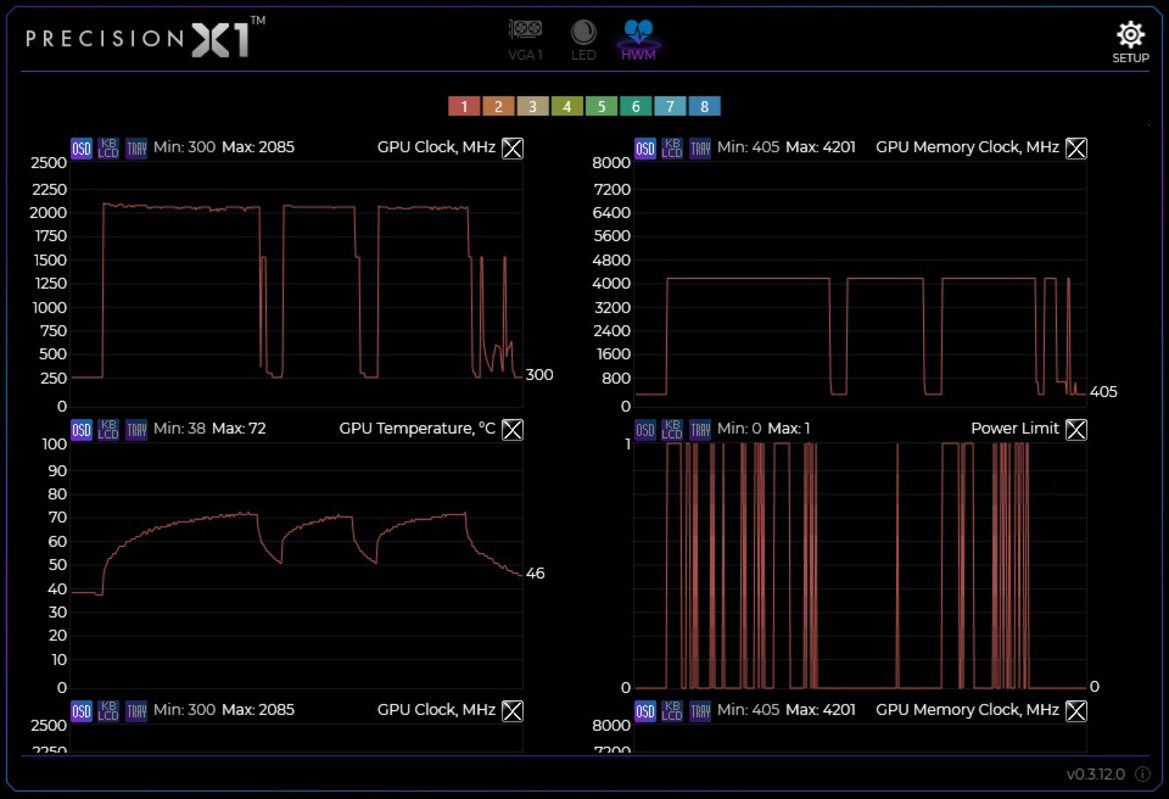Pick teal swatch number 6

[635, 107]
